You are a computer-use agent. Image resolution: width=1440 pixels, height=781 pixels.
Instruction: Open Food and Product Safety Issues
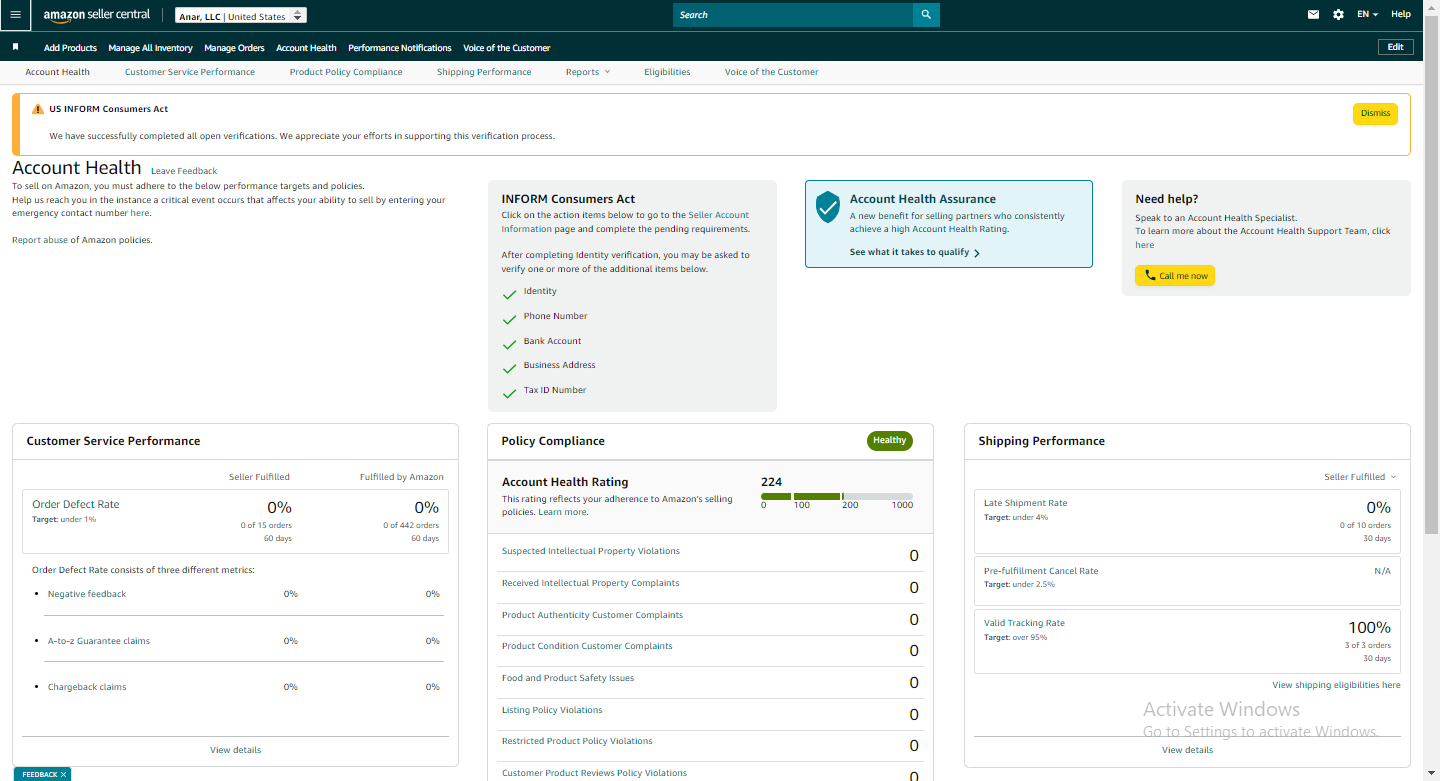pyautogui.click(x=568, y=678)
